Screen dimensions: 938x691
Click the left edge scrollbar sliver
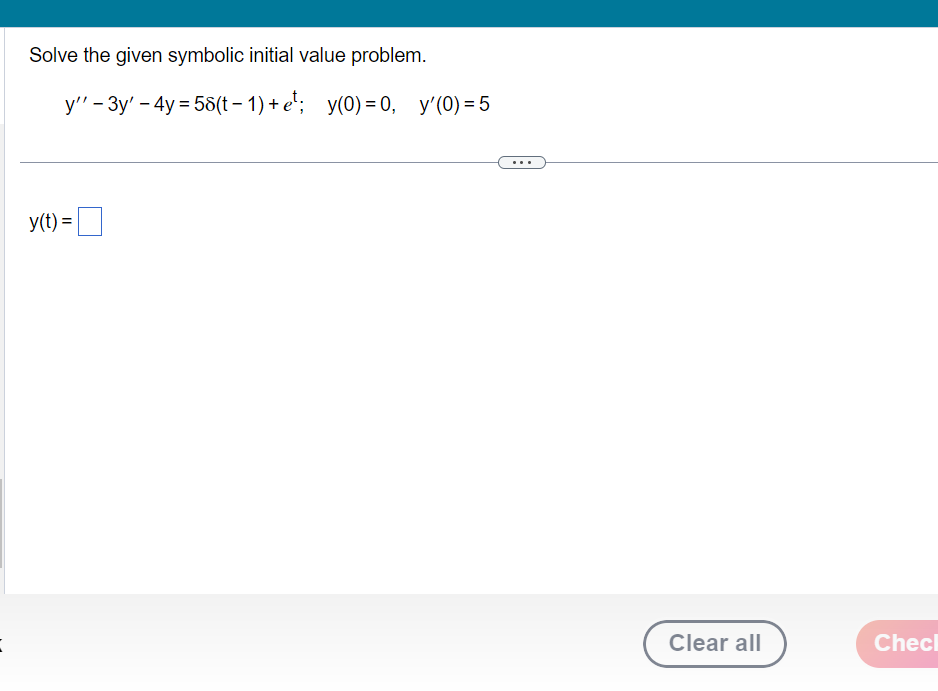coord(2,520)
